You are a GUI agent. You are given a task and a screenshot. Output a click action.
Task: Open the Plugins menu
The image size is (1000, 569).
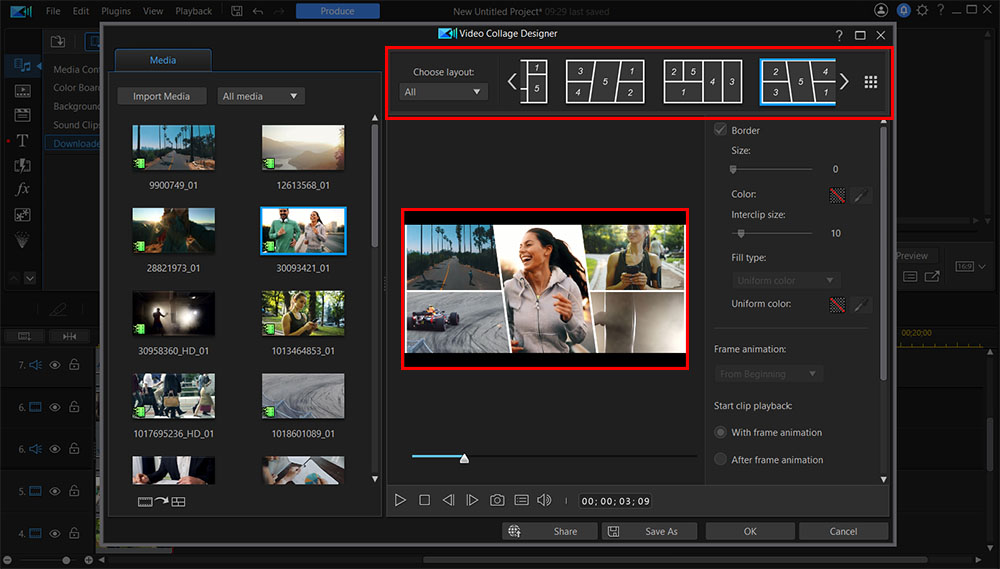(116, 11)
